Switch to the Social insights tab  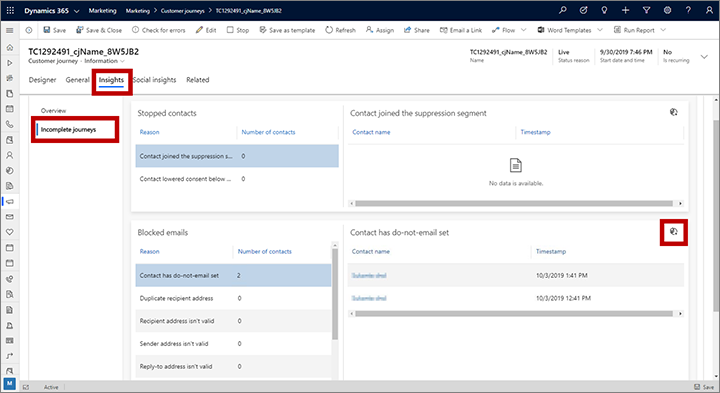tap(154, 80)
